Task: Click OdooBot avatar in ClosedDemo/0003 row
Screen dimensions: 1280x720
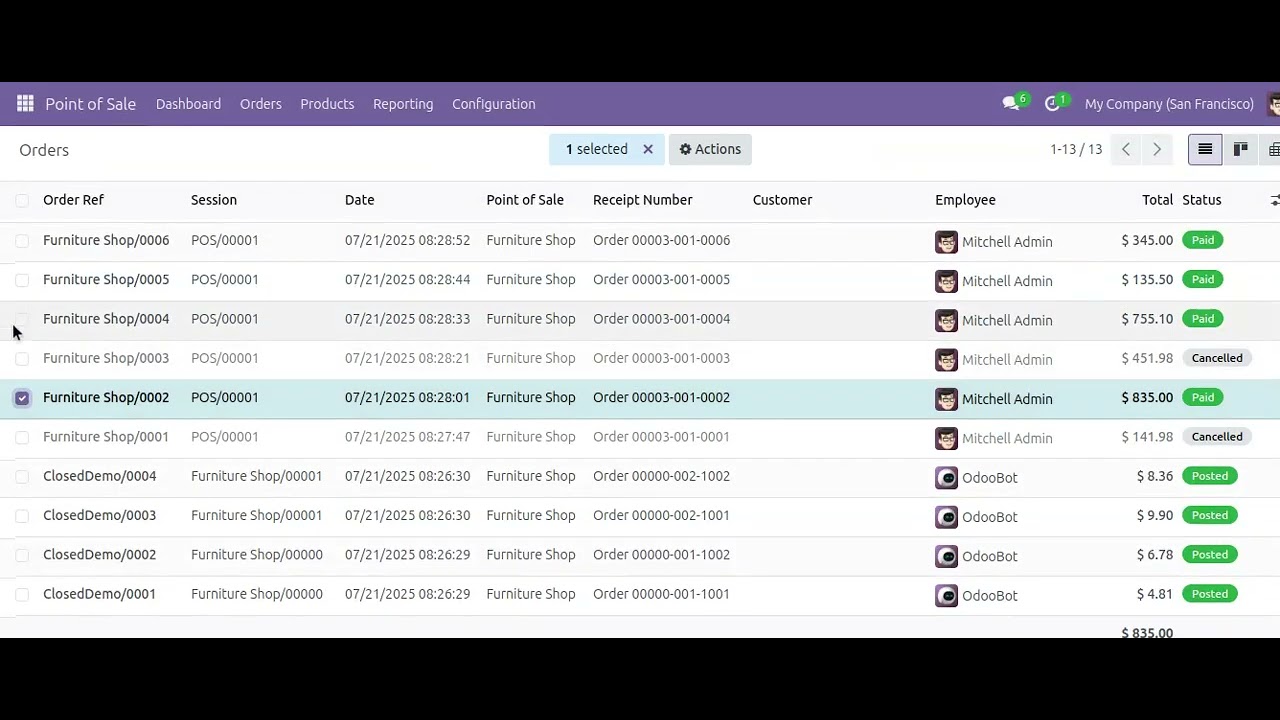Action: pos(946,517)
